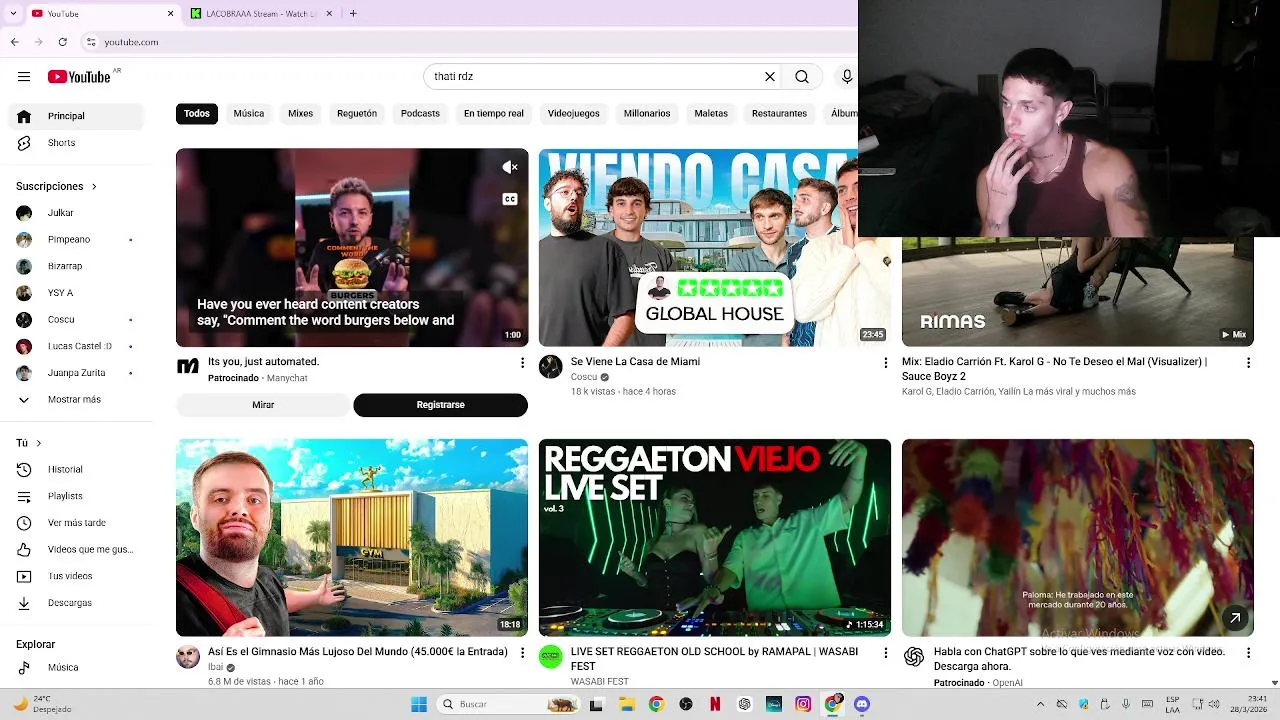Open the Bizarrap subscription channel

(78, 266)
